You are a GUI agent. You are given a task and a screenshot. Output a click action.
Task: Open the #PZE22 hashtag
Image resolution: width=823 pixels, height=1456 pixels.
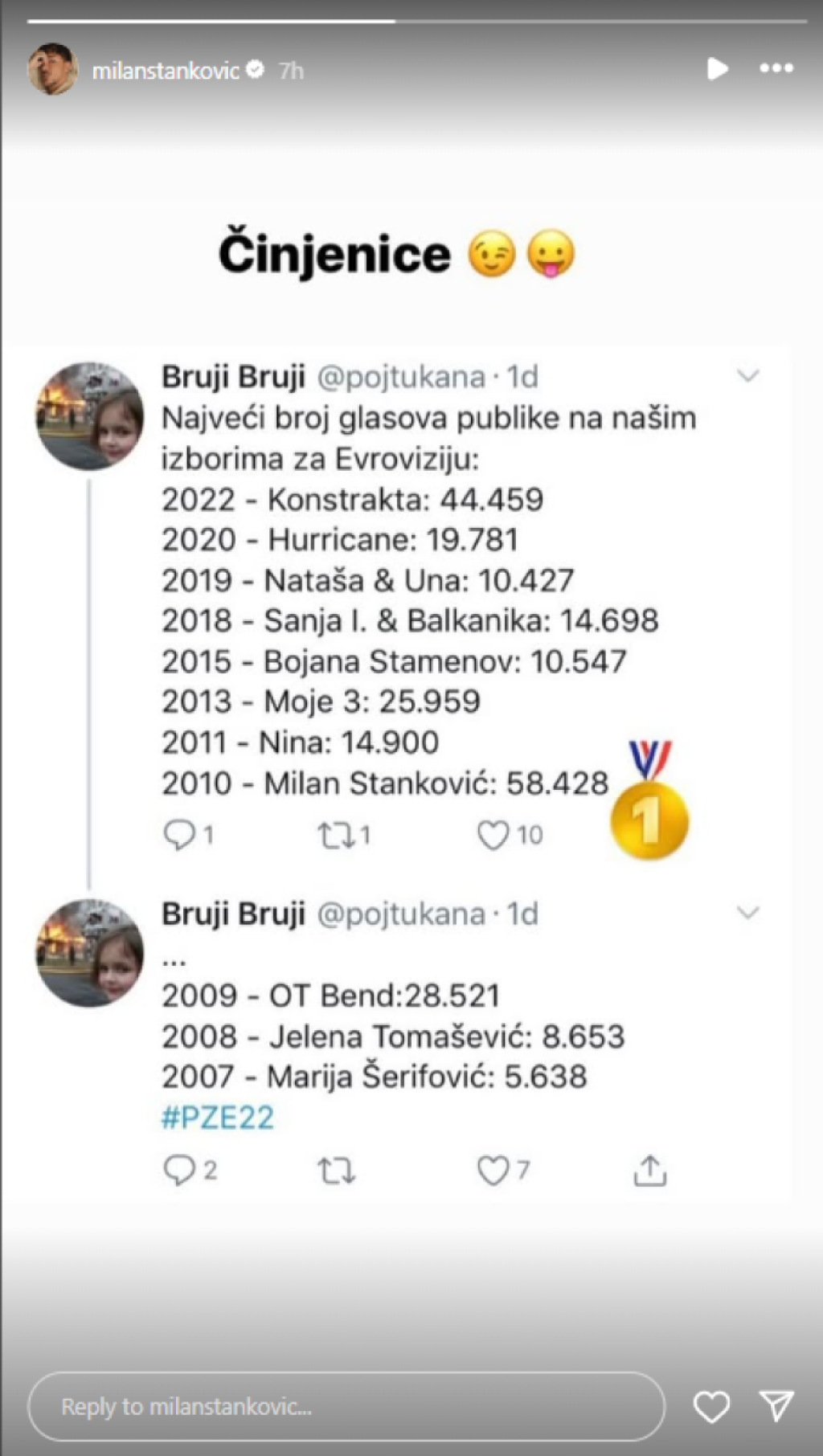[x=218, y=1118]
